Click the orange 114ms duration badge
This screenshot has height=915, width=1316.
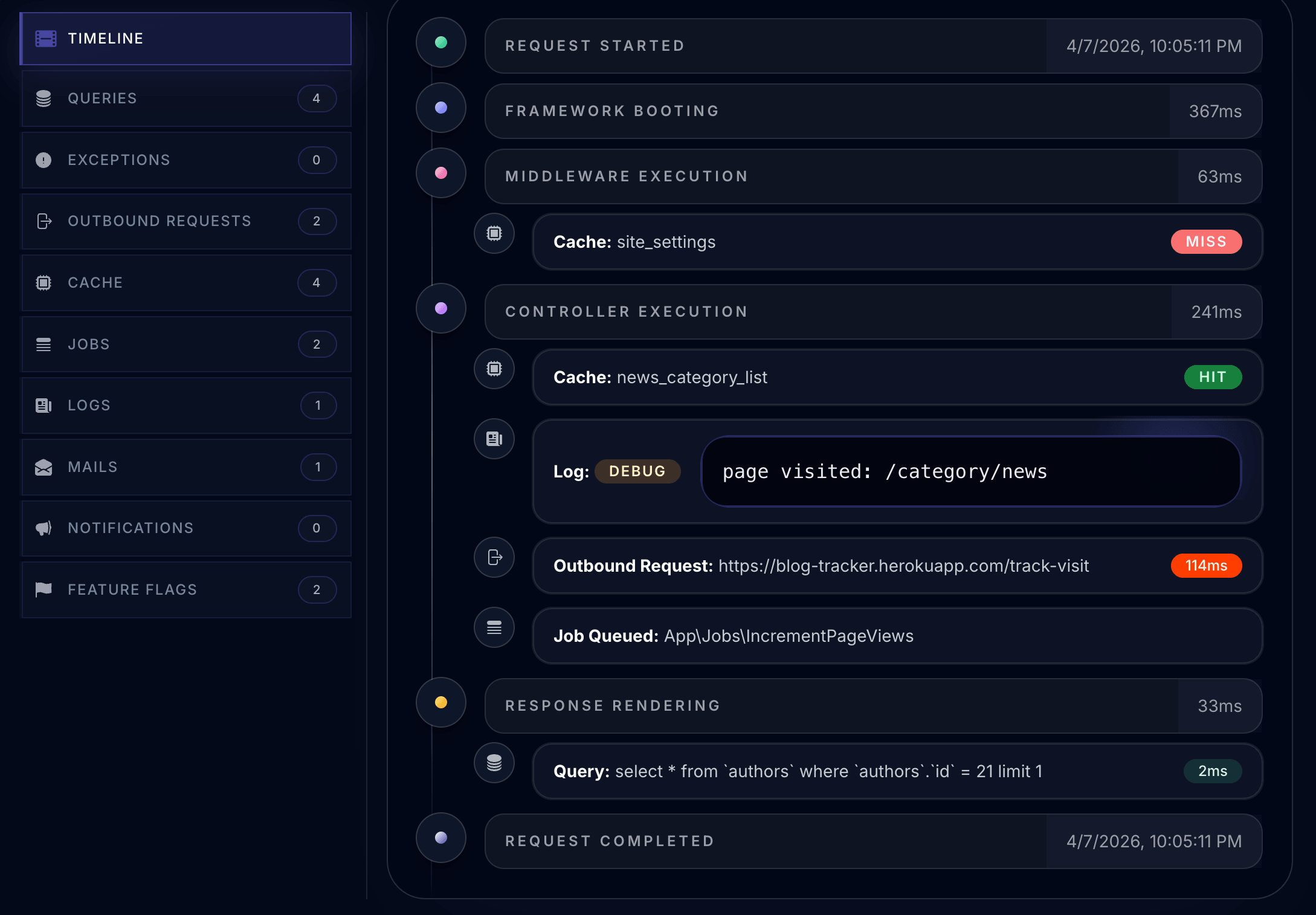click(1206, 566)
